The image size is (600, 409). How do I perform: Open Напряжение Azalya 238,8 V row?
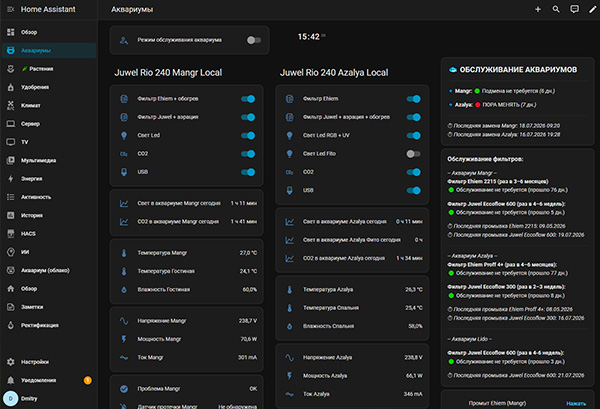coord(352,357)
